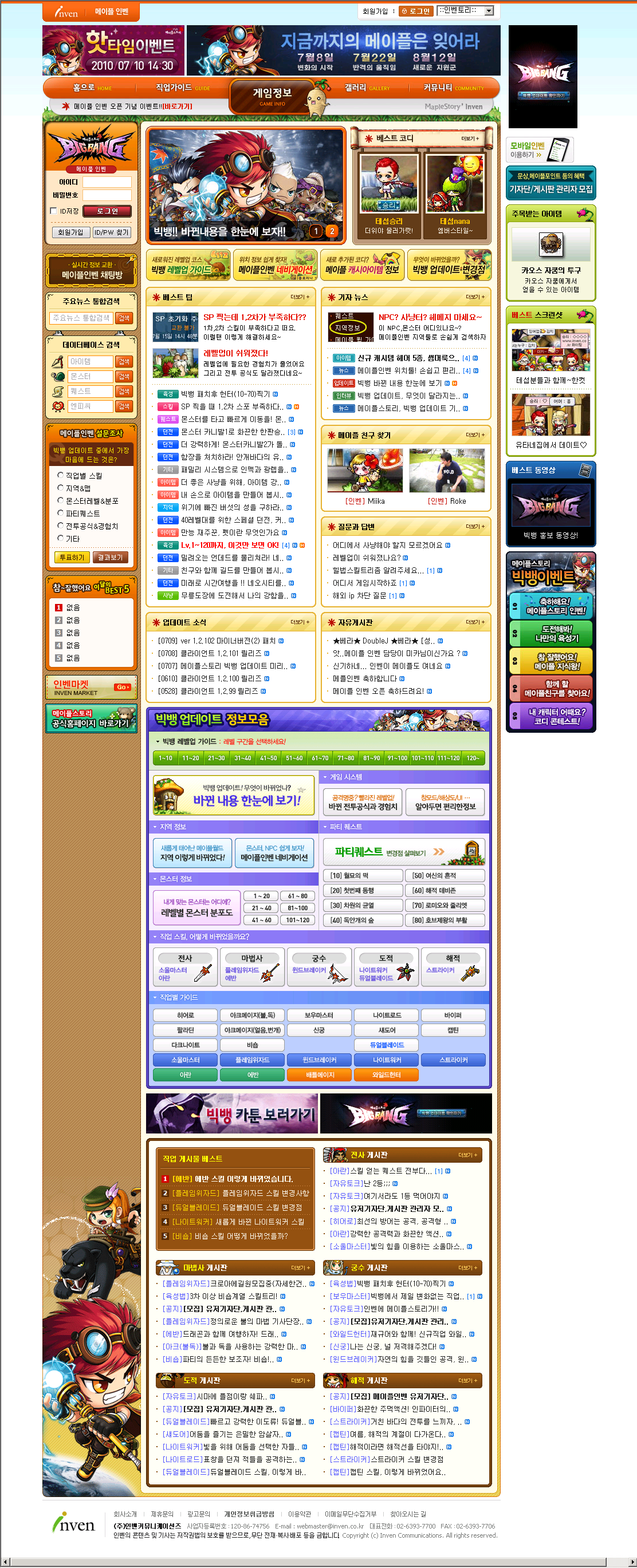This screenshot has height=1568, width=637.
Task: Click the red 로그인 button in login box
Action: (x=107, y=211)
